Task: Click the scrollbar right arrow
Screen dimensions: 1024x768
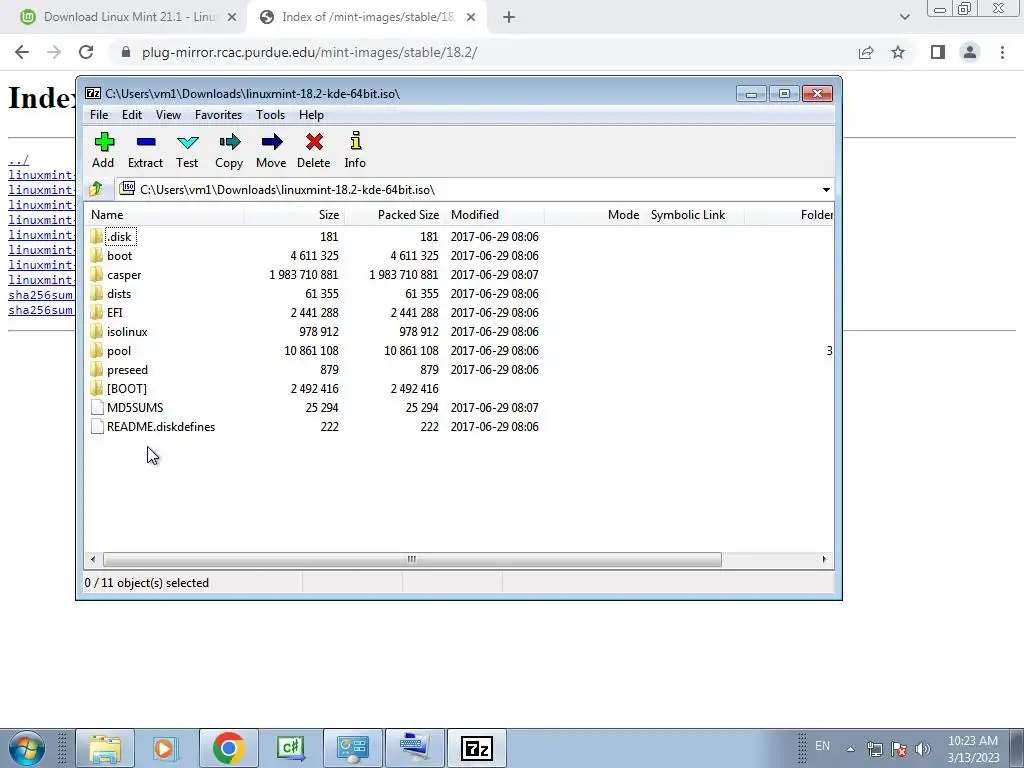Action: point(824,560)
